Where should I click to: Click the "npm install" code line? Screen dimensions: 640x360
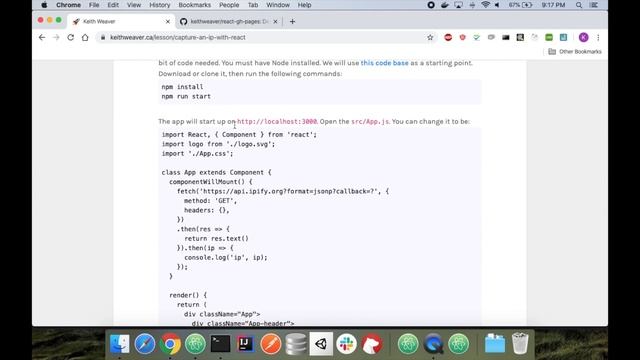[182, 87]
